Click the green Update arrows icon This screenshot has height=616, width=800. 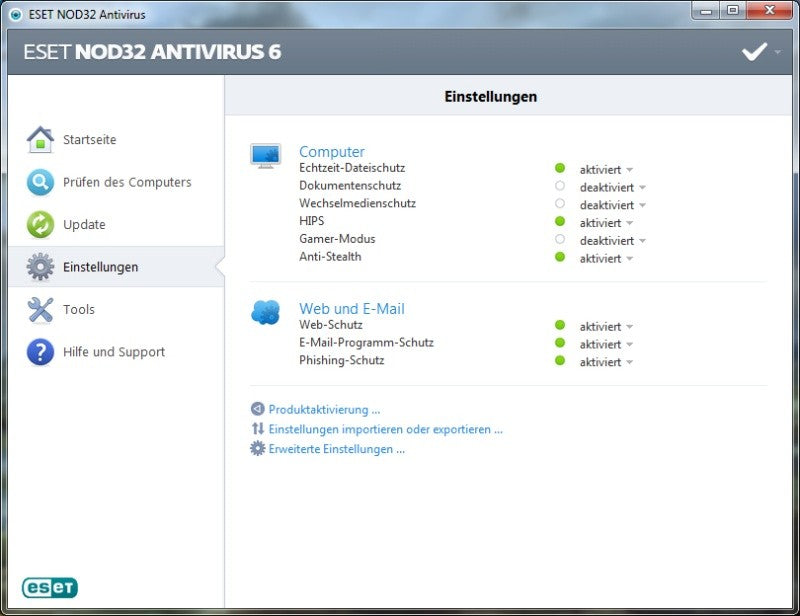pyautogui.click(x=40, y=225)
